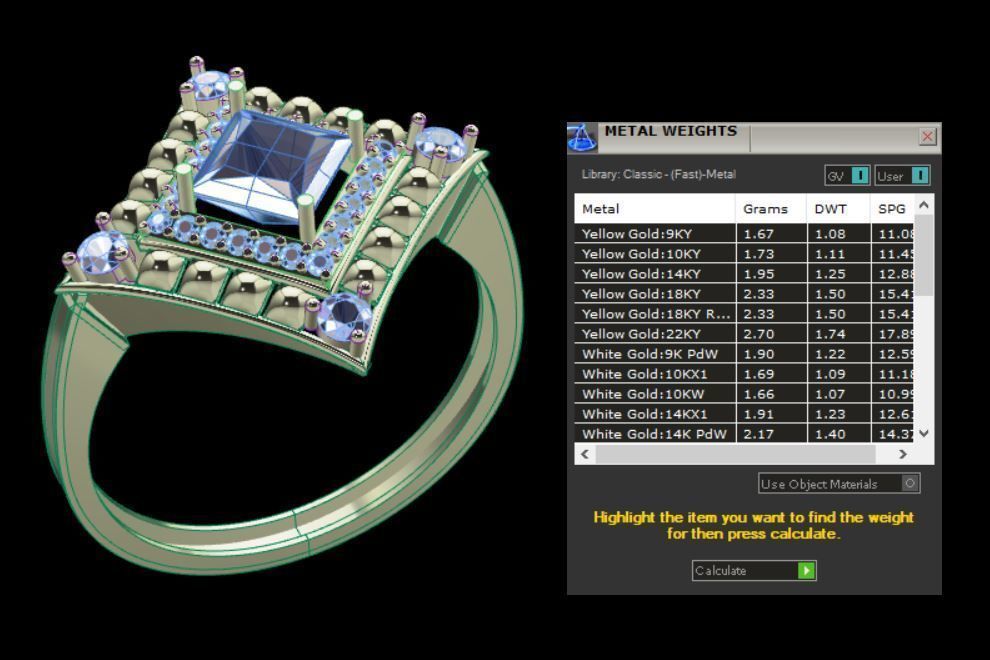The width and height of the screenshot is (990, 660).
Task: Click the Metal Weights panel logo icon
Action: pos(582,138)
